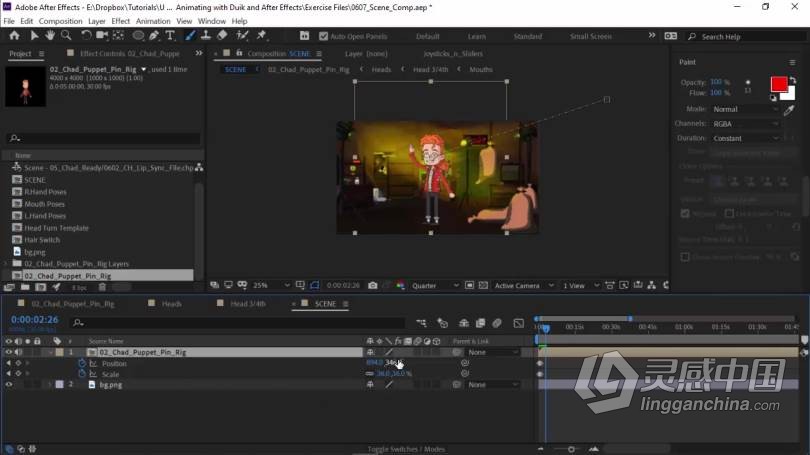Open the Graph Editor in timeline
Viewport: 810px width, 455px height.
(x=519, y=323)
